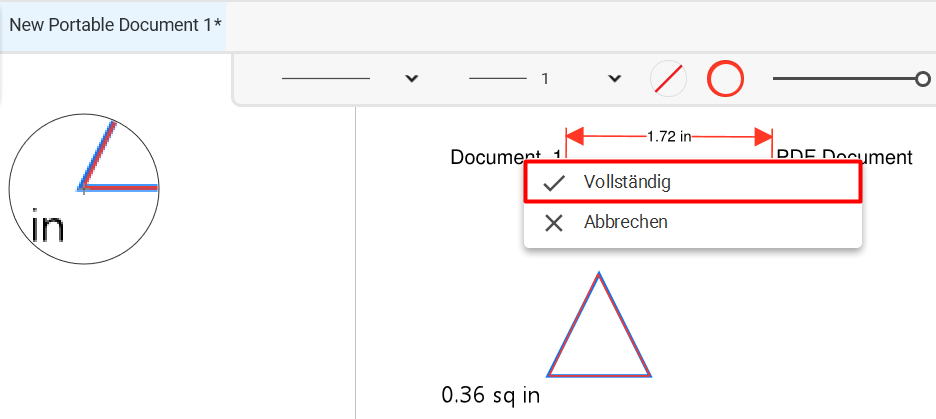Click the X icon beside Abbrechen
Image resolution: width=936 pixels, height=419 pixels.
pyautogui.click(x=554, y=223)
